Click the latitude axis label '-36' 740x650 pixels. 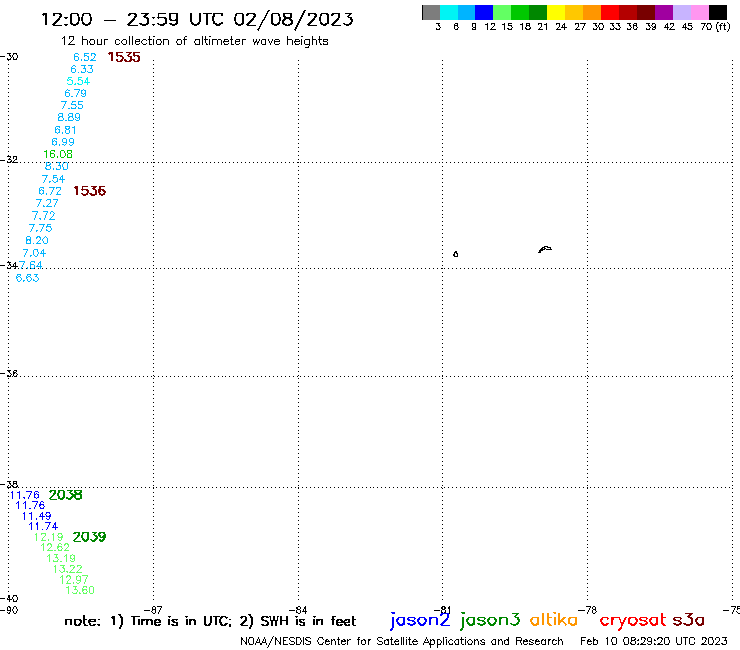pyautogui.click(x=9, y=373)
